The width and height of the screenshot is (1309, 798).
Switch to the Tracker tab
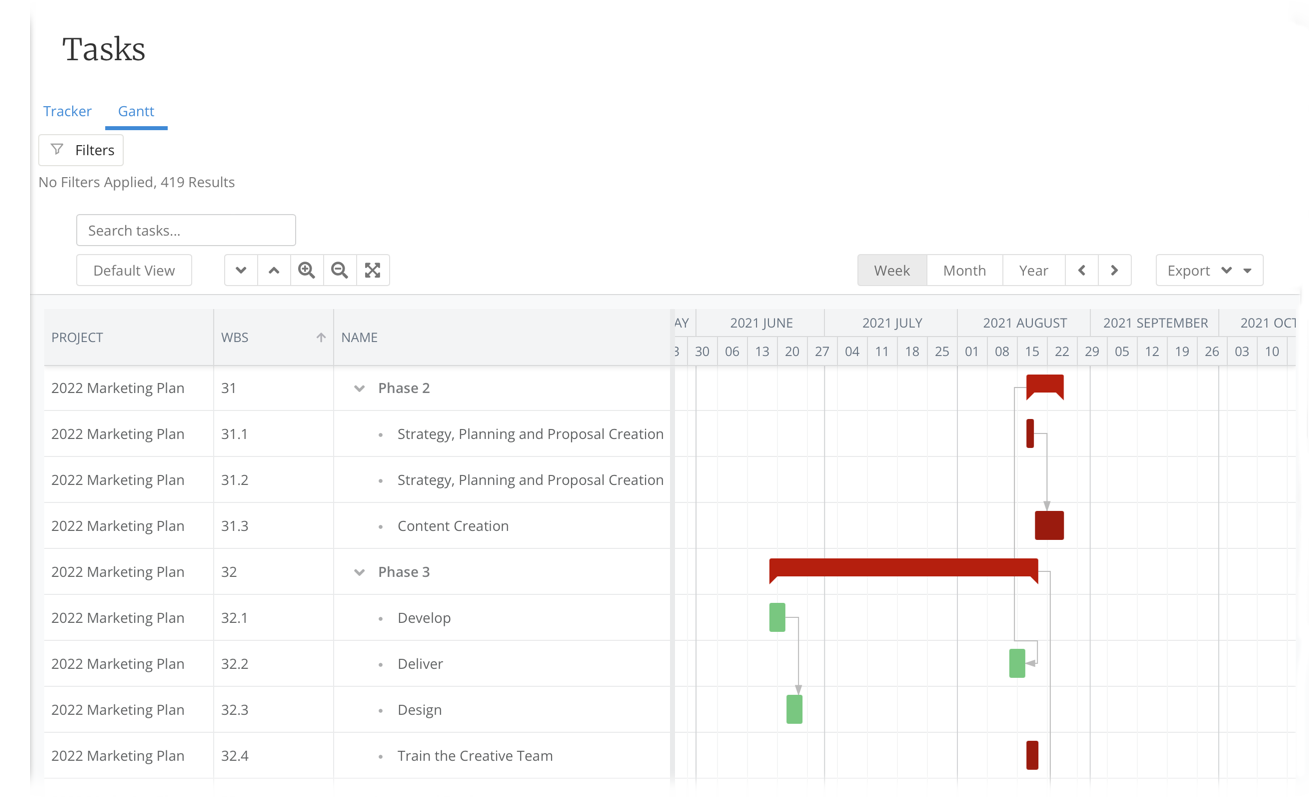67,111
